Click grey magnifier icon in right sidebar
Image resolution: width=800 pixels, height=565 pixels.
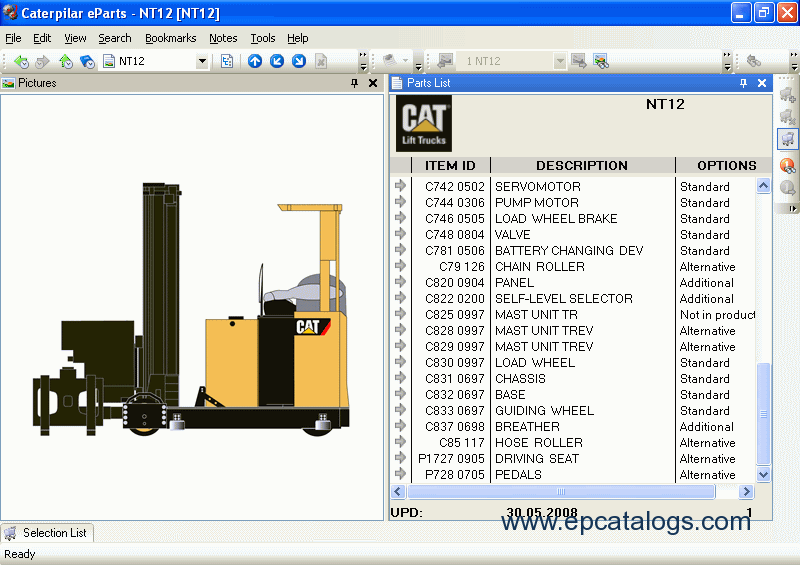(788, 188)
